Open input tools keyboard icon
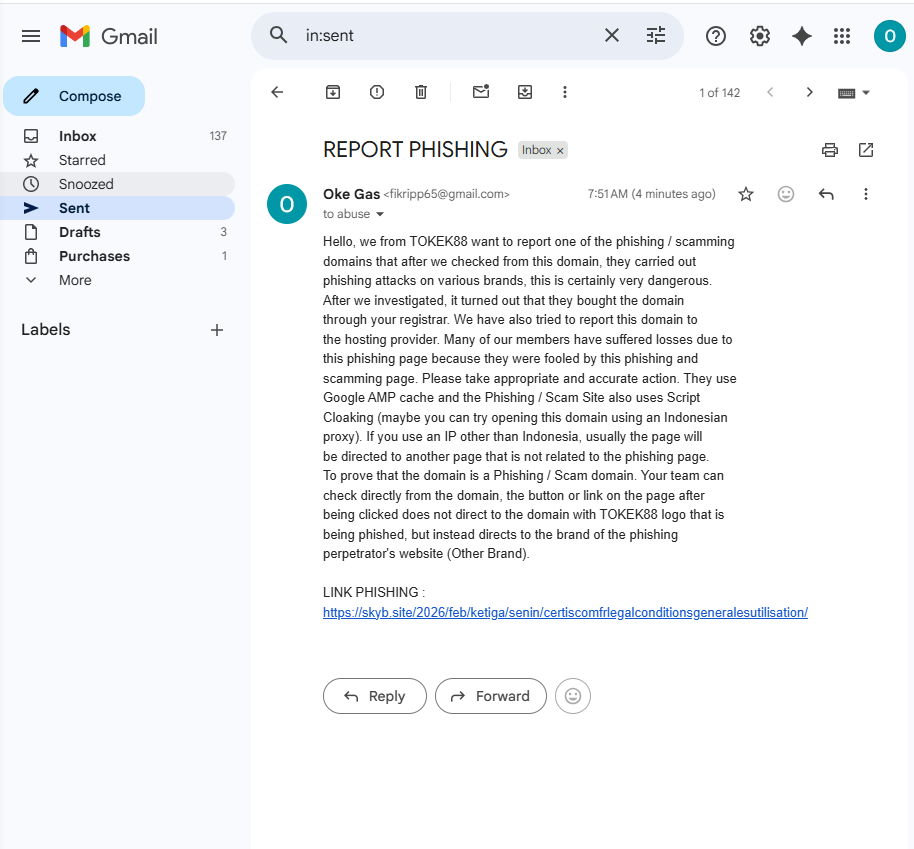The width and height of the screenshot is (914, 849). 846,93
